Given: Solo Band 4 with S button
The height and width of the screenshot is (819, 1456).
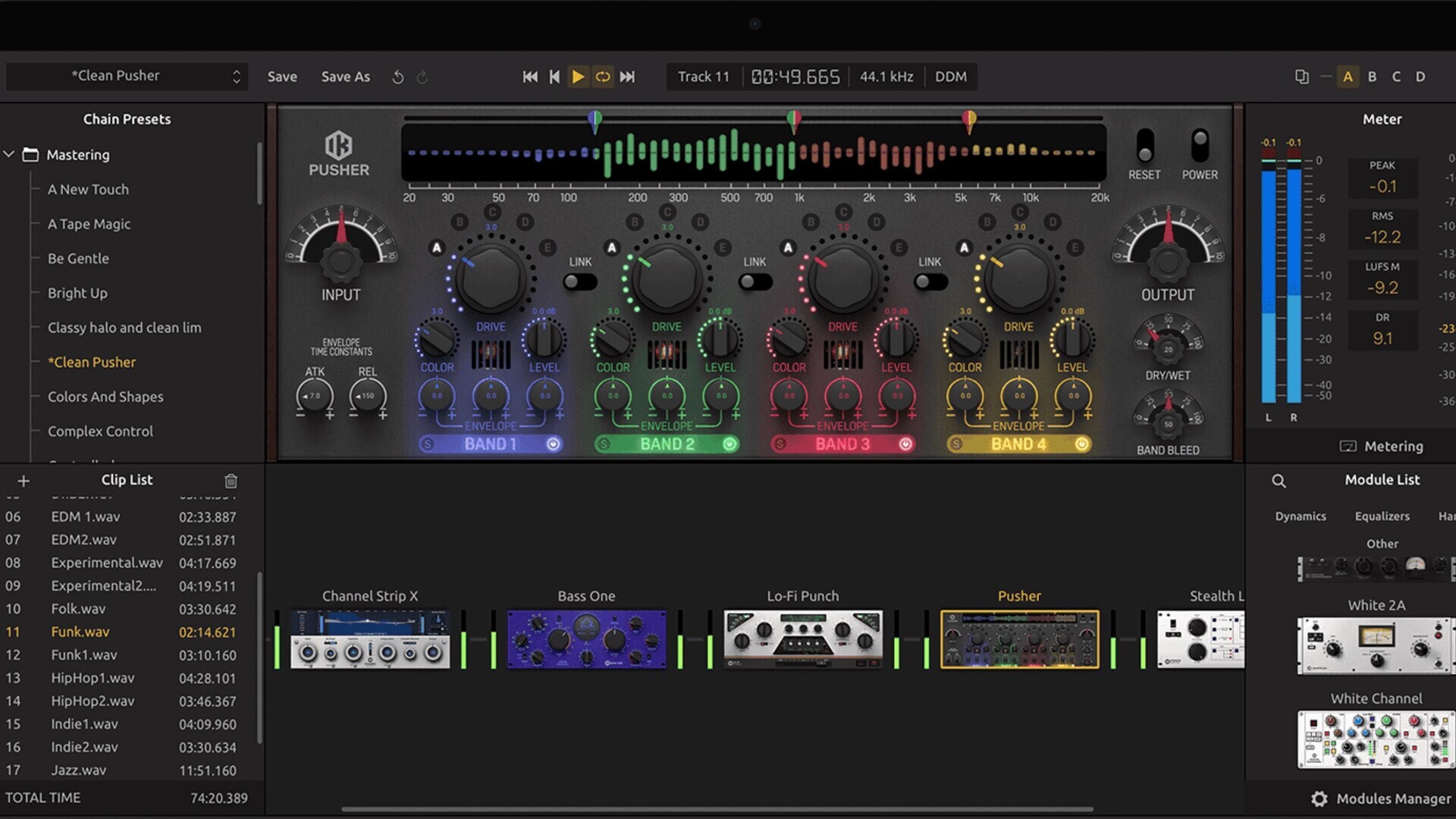Looking at the screenshot, I should [955, 444].
